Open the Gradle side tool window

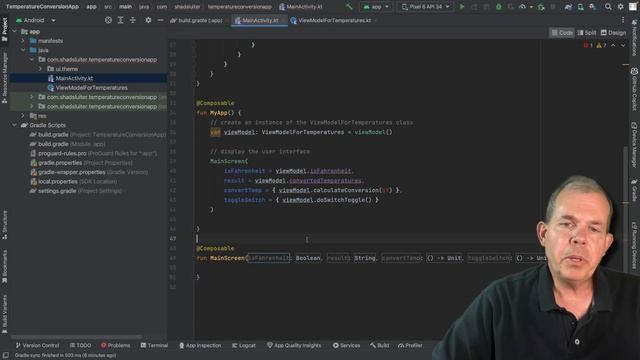click(634, 190)
